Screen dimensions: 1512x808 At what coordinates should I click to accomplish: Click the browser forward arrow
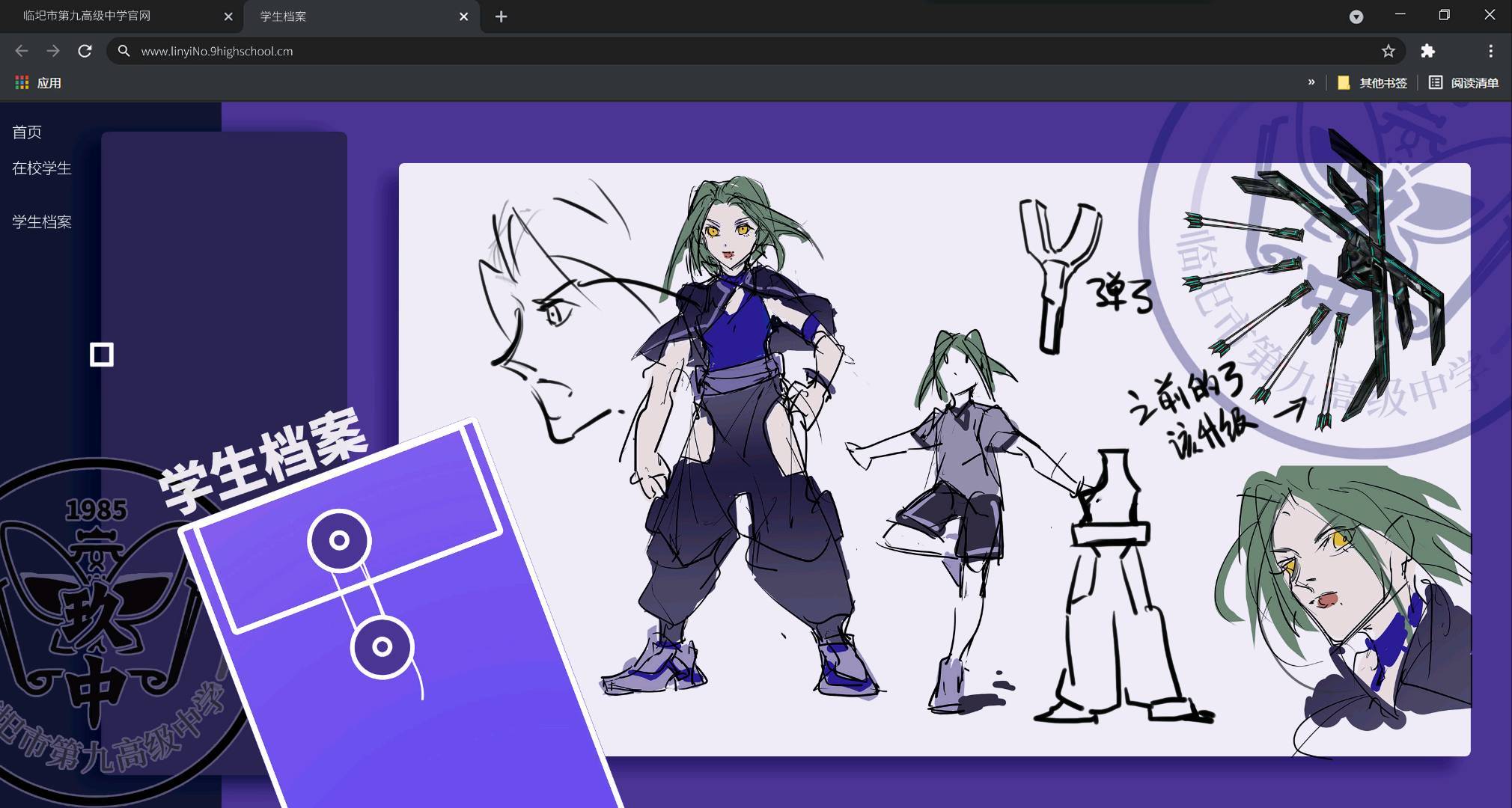pyautogui.click(x=53, y=51)
